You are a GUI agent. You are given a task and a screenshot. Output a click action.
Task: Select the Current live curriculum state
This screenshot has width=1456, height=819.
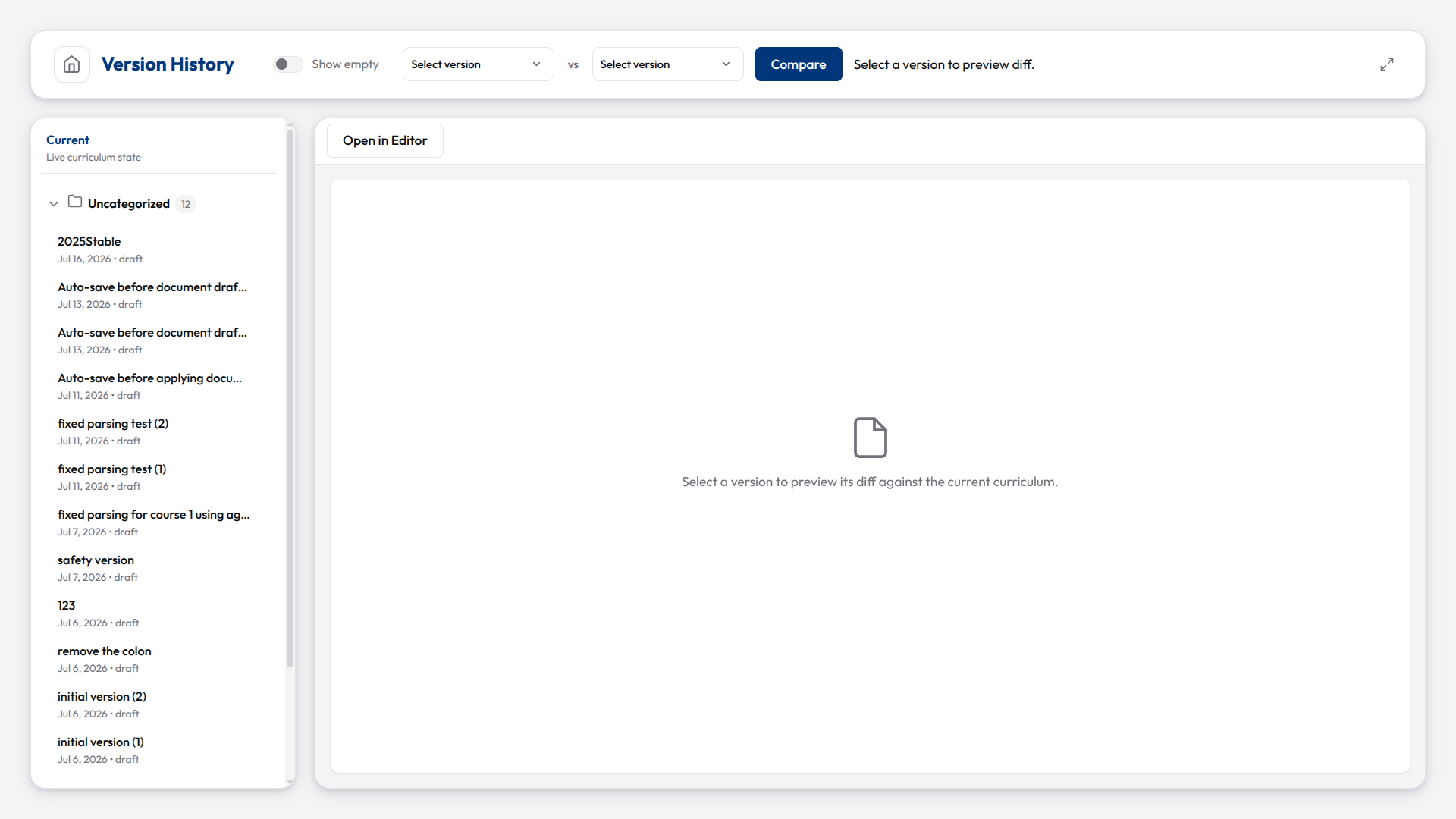coord(158,148)
